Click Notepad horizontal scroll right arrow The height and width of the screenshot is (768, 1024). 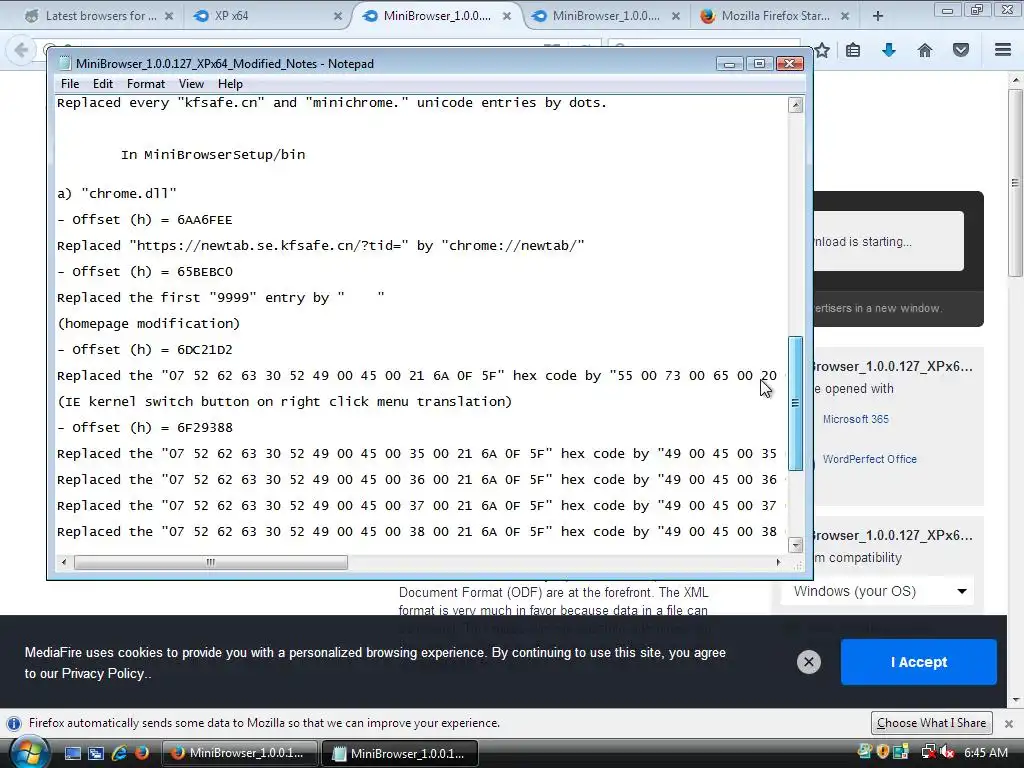(x=778, y=562)
